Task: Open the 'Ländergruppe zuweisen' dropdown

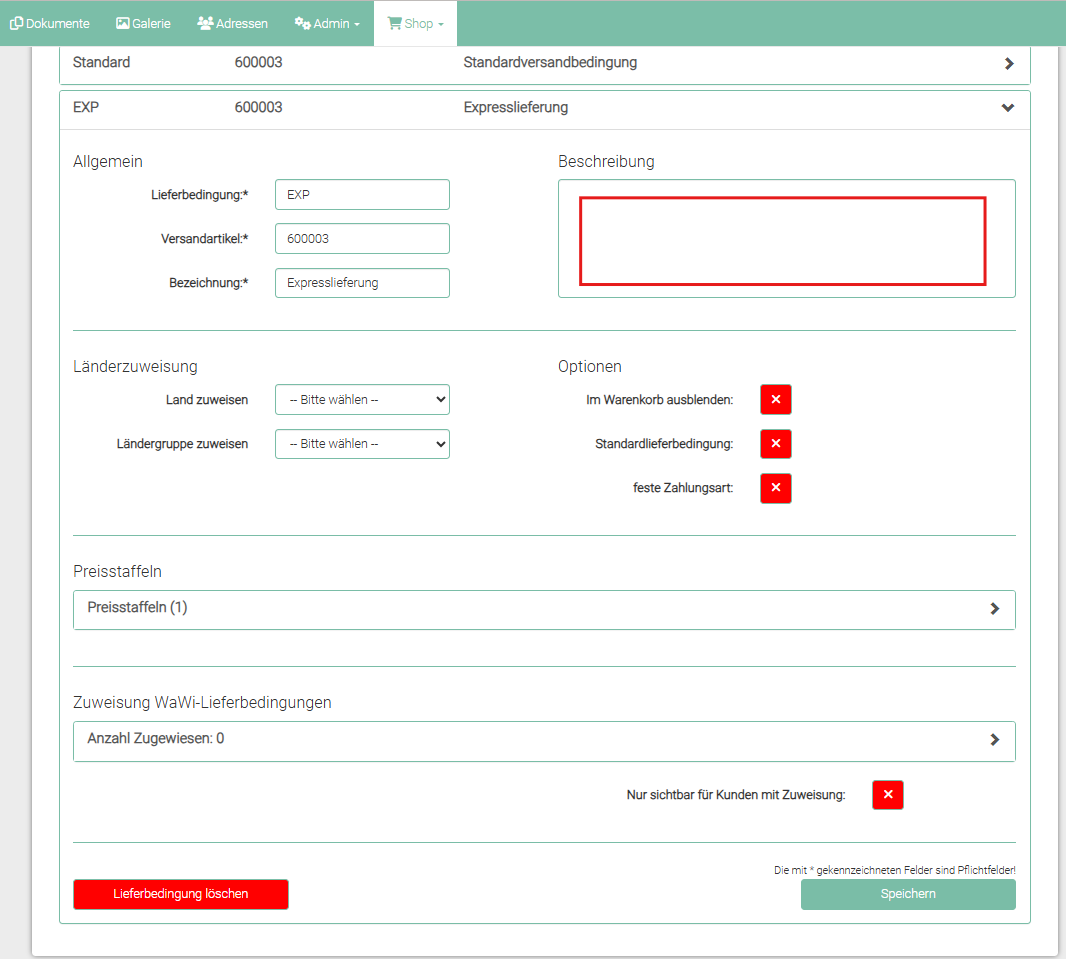Action: (362, 444)
